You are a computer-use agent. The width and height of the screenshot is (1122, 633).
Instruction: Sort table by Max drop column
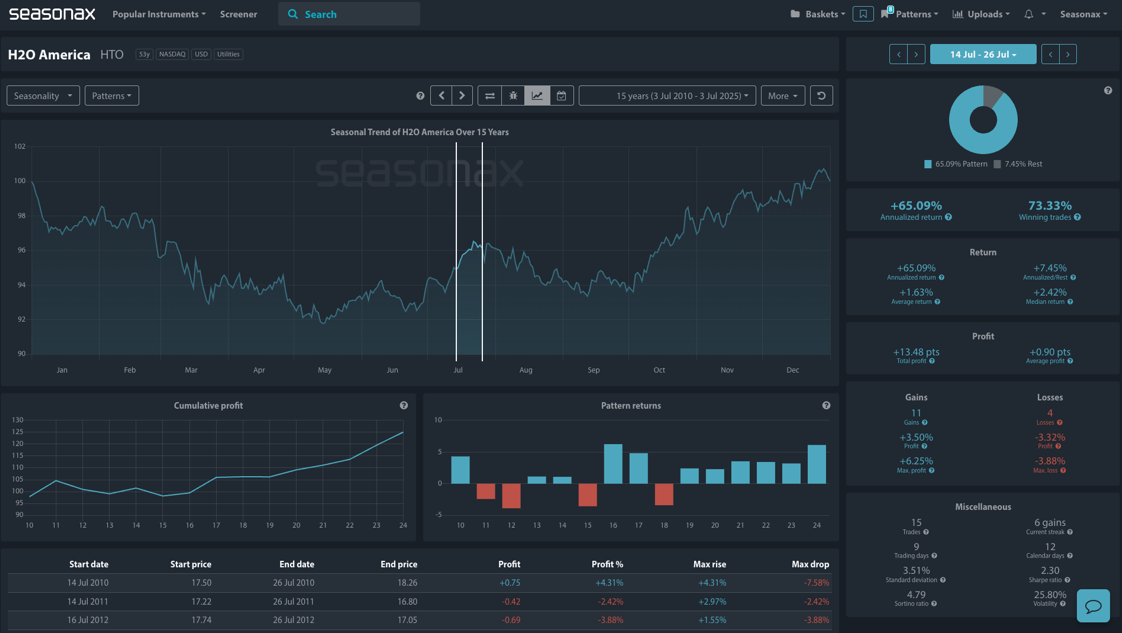pyautogui.click(x=810, y=564)
